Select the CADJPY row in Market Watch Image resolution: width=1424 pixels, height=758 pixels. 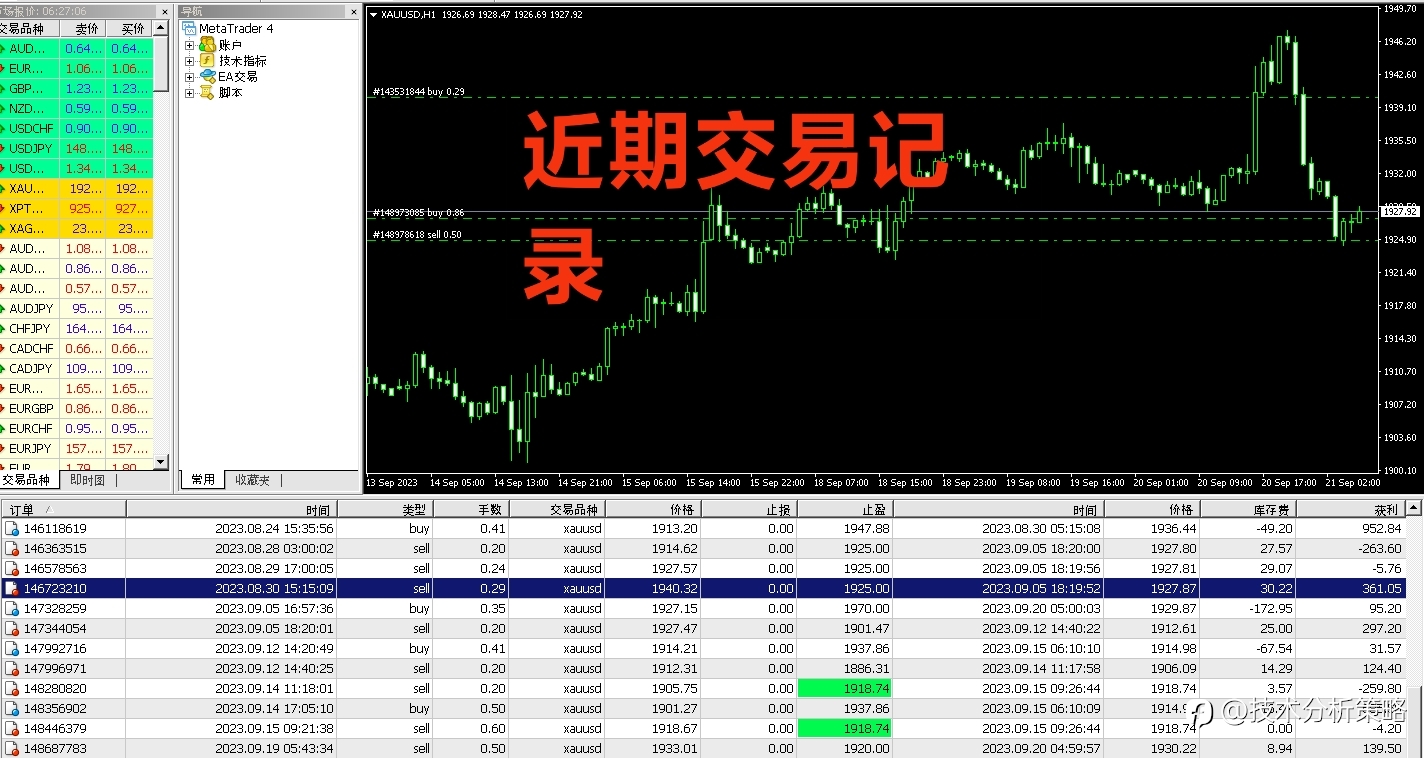76,368
